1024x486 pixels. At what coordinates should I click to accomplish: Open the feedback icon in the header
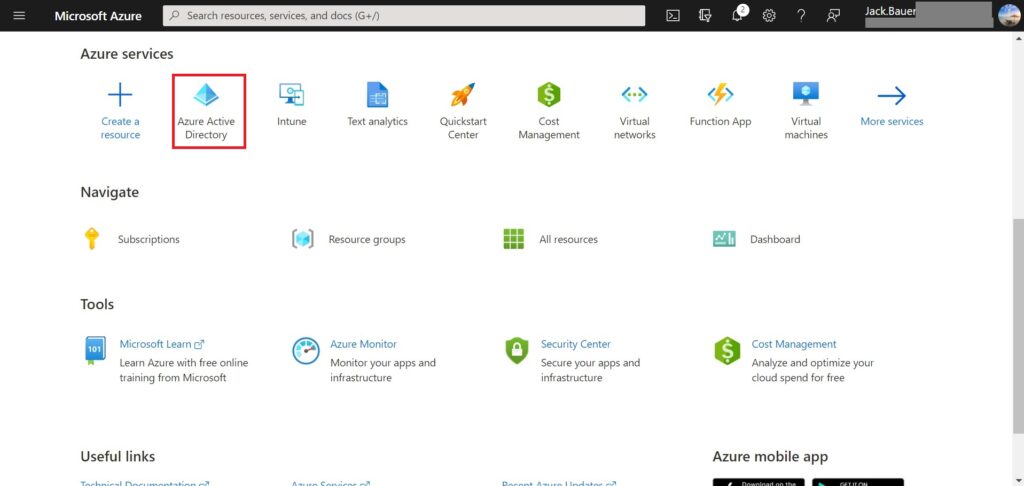pos(833,16)
